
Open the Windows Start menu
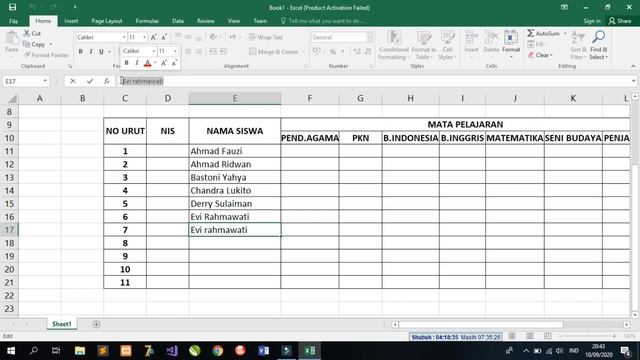pyautogui.click(x=11, y=351)
